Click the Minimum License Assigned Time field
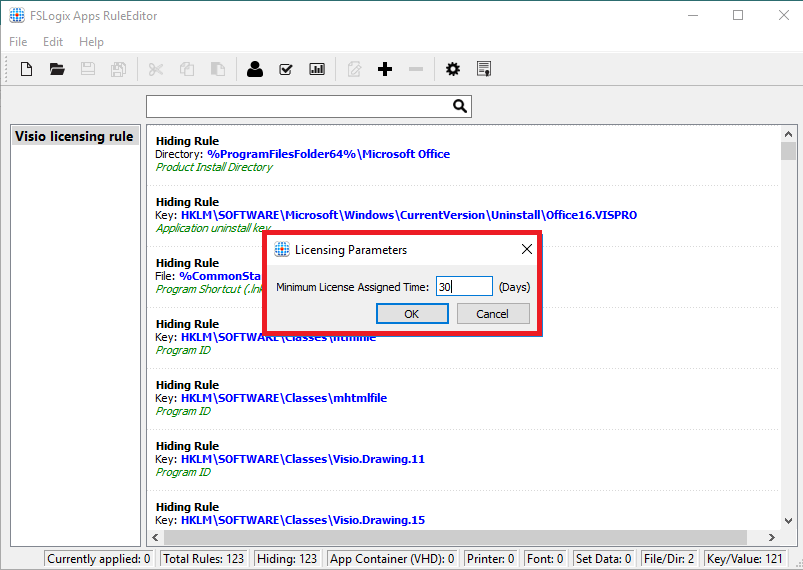Image resolution: width=803 pixels, height=570 pixels. [x=464, y=286]
